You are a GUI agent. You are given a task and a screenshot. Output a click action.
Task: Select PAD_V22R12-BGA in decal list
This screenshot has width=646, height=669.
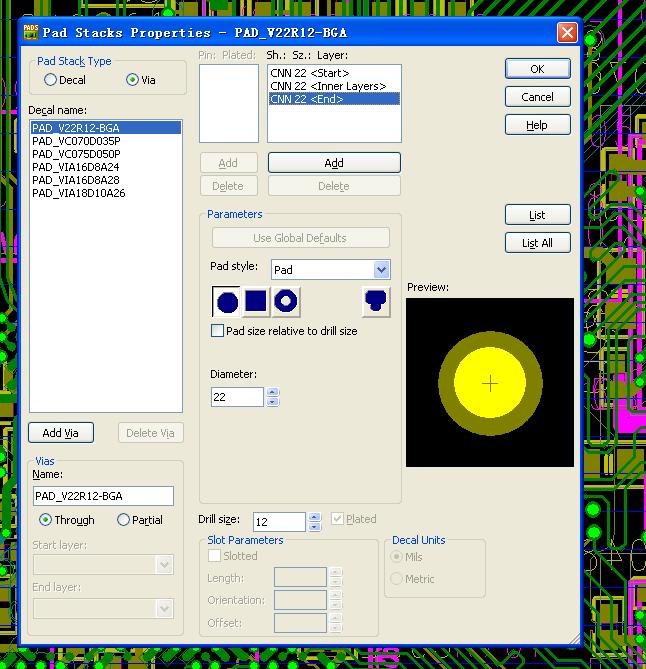[x=106, y=128]
